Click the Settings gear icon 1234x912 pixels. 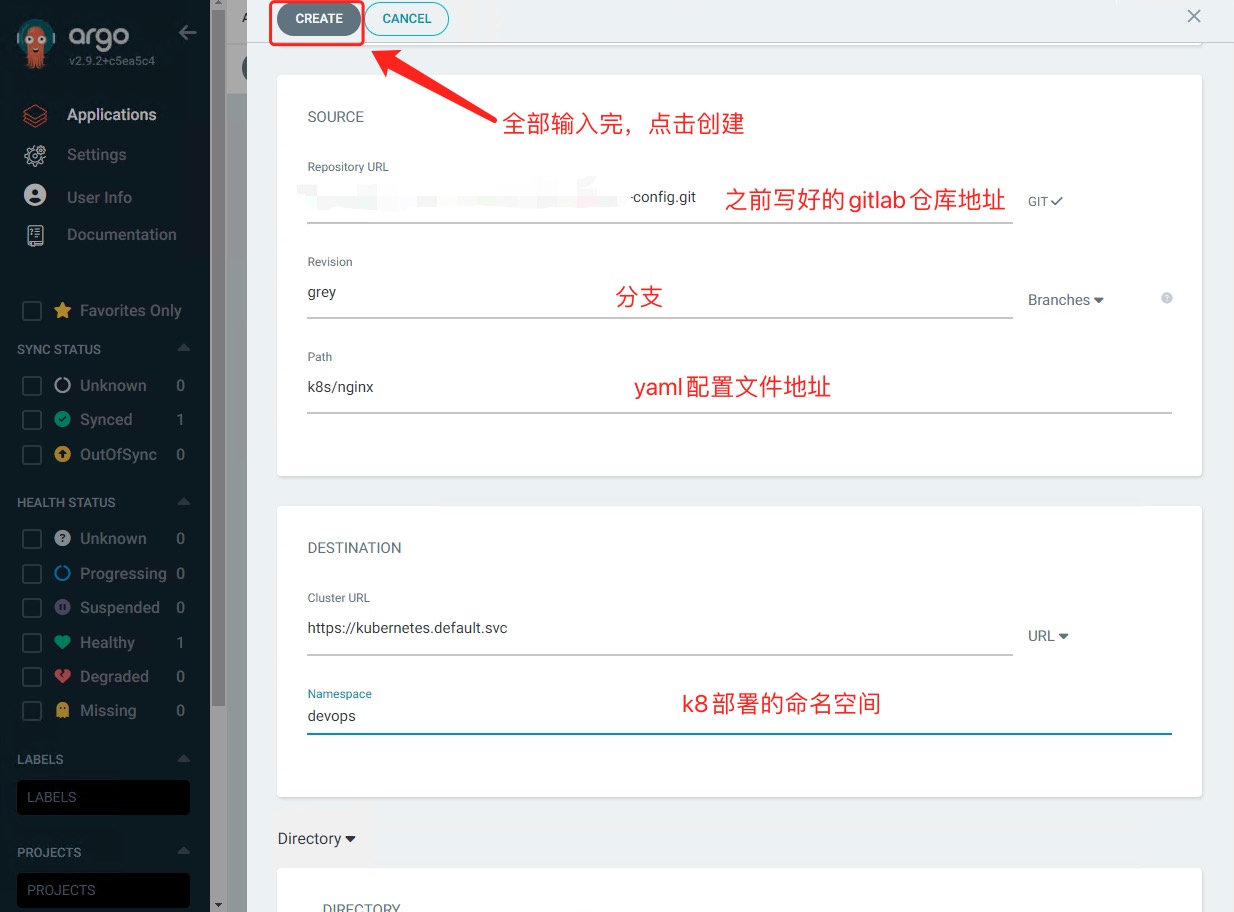click(x=35, y=155)
